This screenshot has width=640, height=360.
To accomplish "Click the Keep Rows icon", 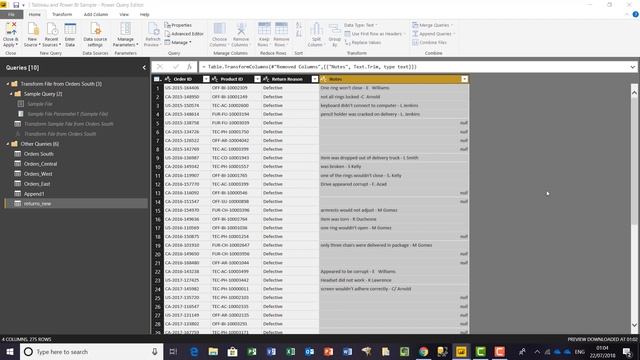I will [264, 34].
